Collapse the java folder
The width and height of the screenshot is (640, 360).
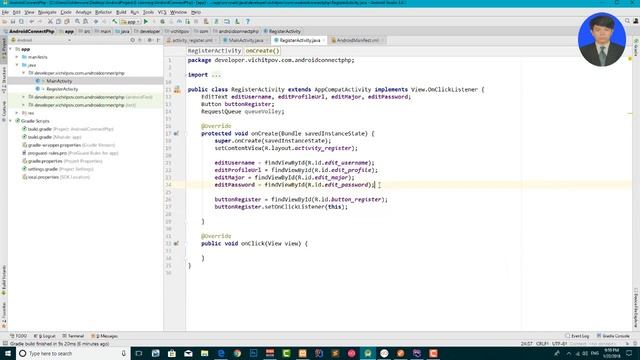17,65
